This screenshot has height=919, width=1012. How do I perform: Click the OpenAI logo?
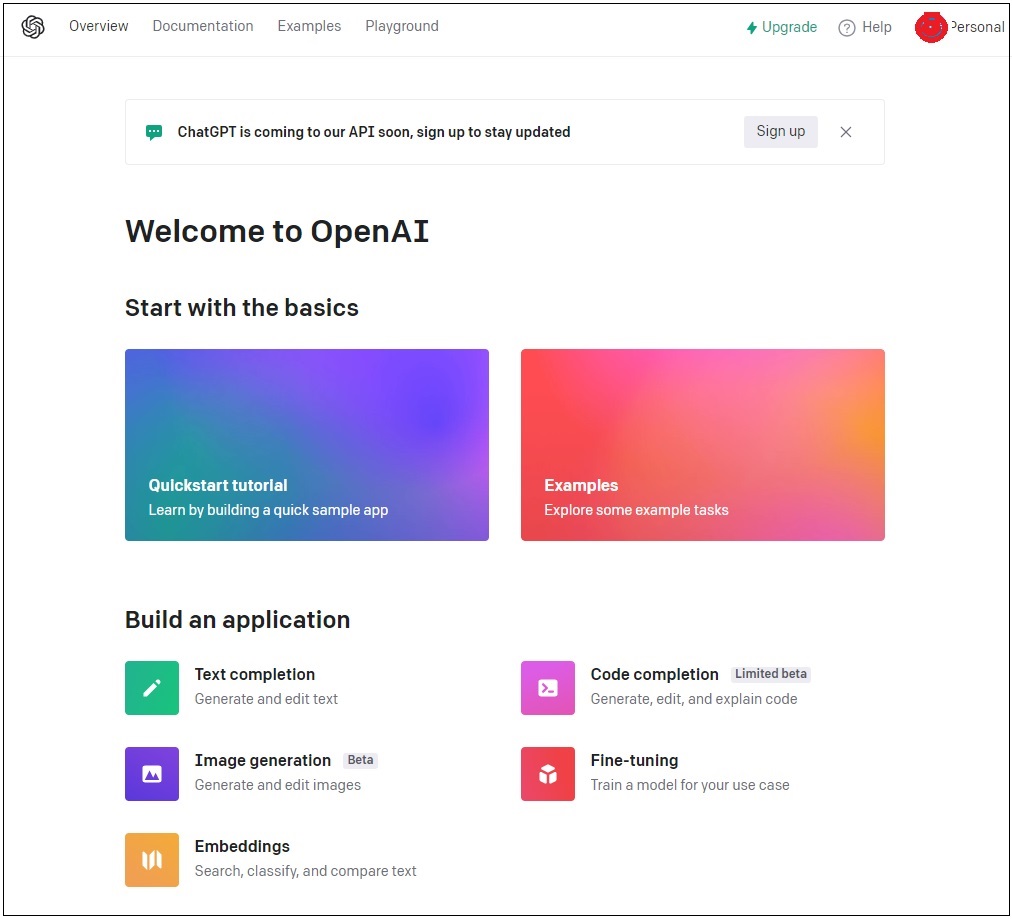click(x=33, y=27)
